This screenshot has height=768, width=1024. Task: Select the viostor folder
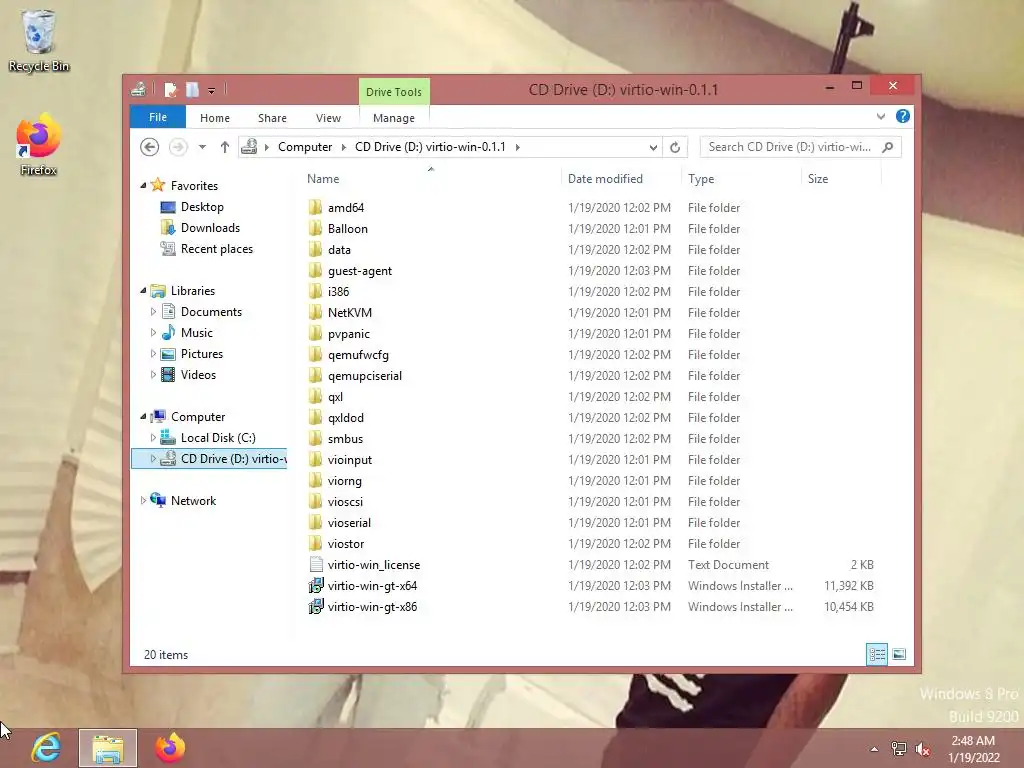[345, 544]
